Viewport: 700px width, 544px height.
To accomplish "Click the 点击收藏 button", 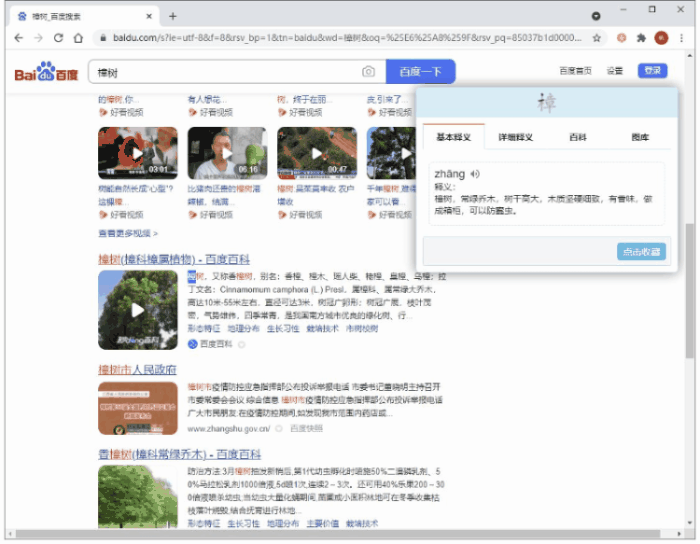I will [x=641, y=252].
